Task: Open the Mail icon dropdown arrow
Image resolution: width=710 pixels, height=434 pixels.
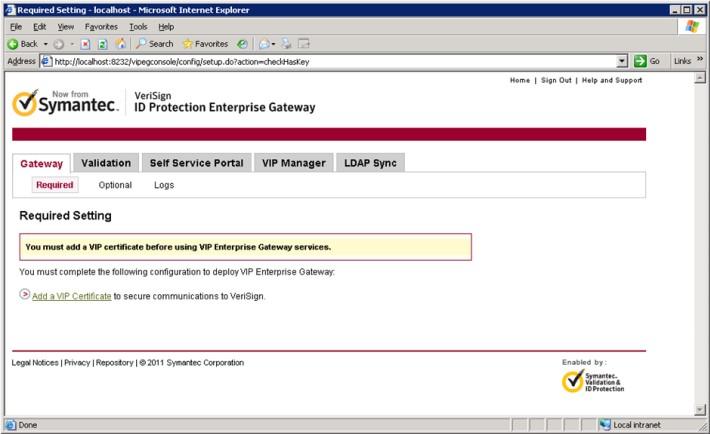Action: click(273, 44)
